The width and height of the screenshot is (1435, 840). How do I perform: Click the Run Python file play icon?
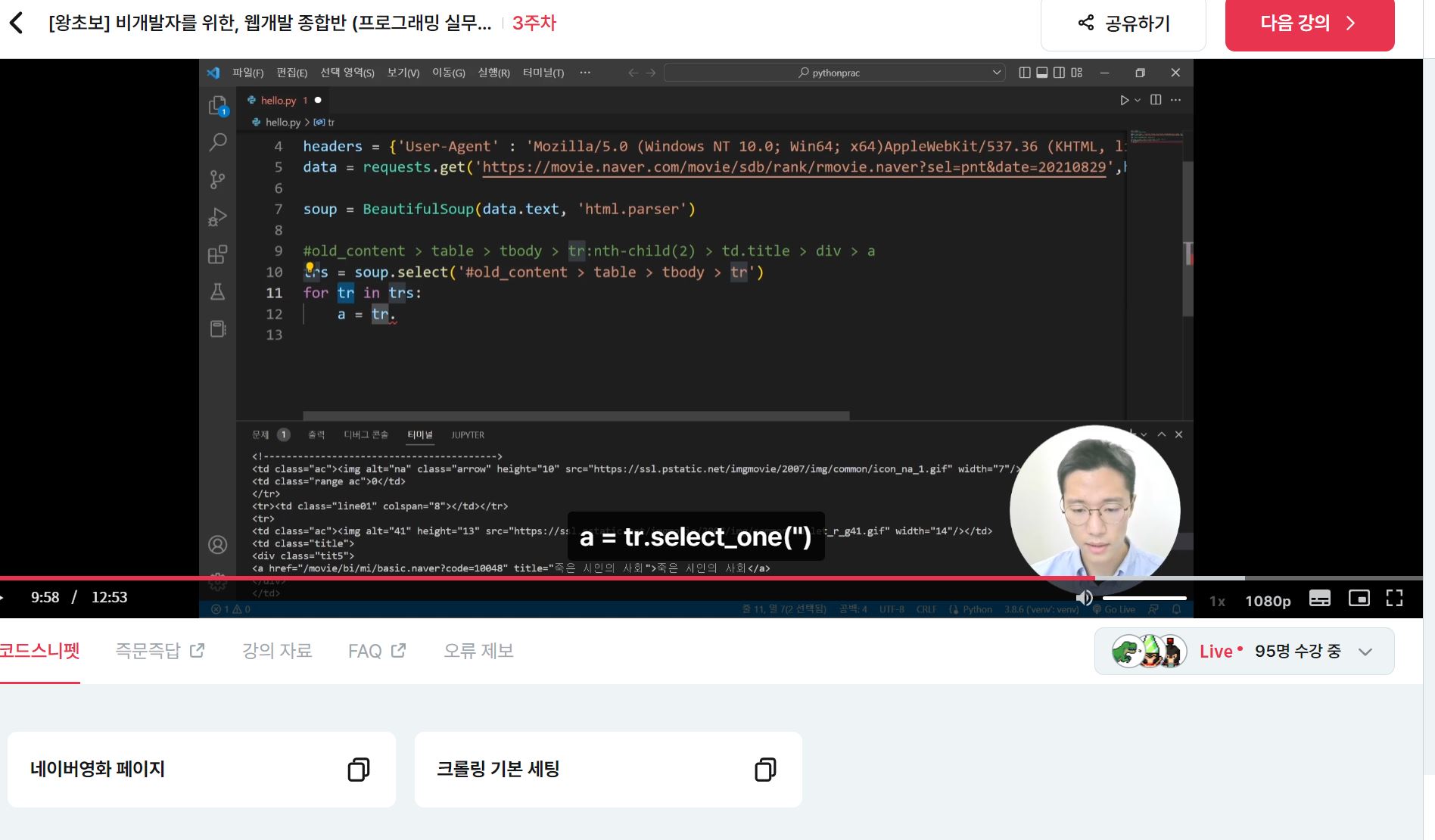[x=1125, y=100]
